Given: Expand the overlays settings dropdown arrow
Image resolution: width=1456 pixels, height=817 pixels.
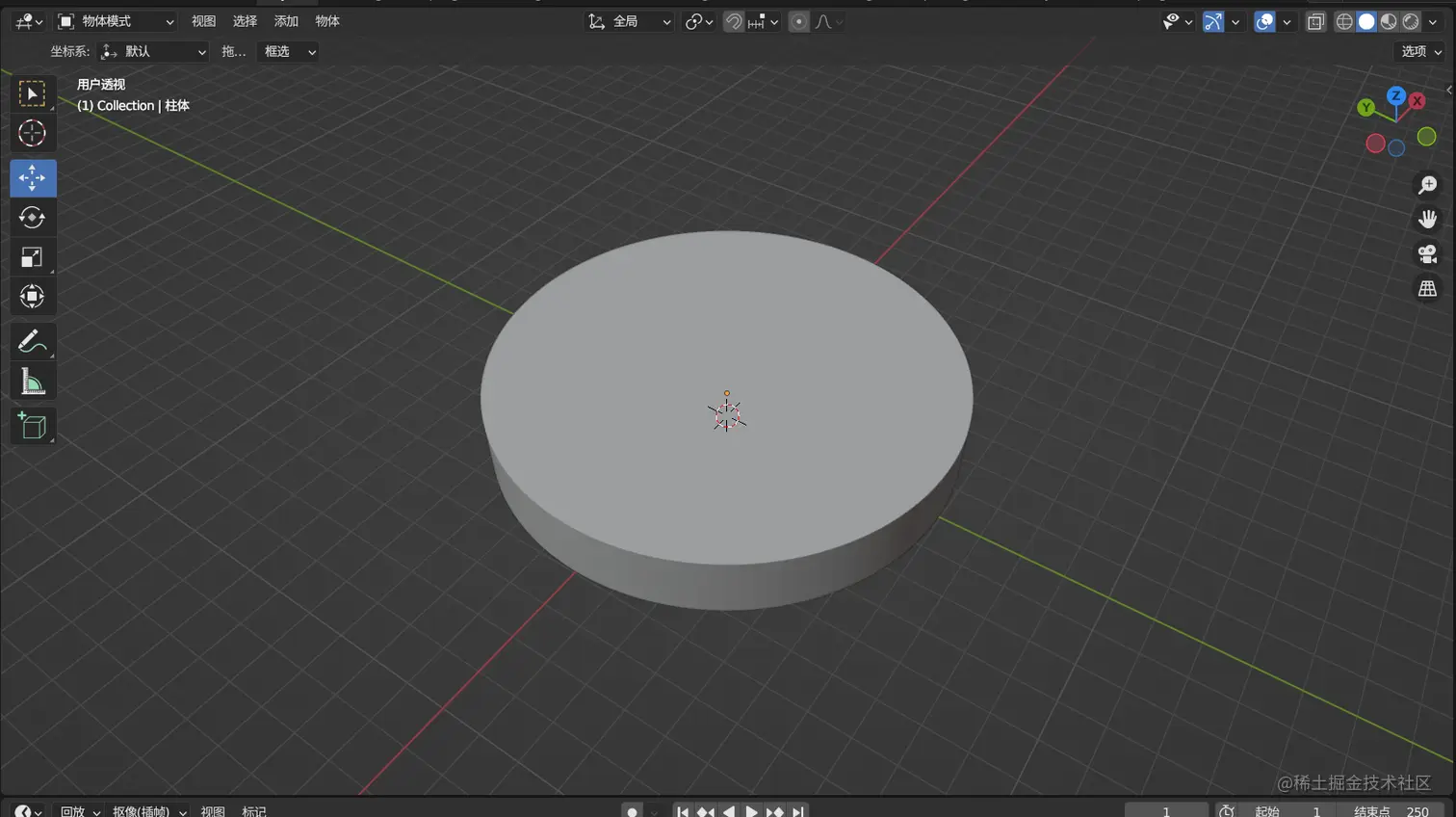Looking at the screenshot, I should (x=1287, y=21).
